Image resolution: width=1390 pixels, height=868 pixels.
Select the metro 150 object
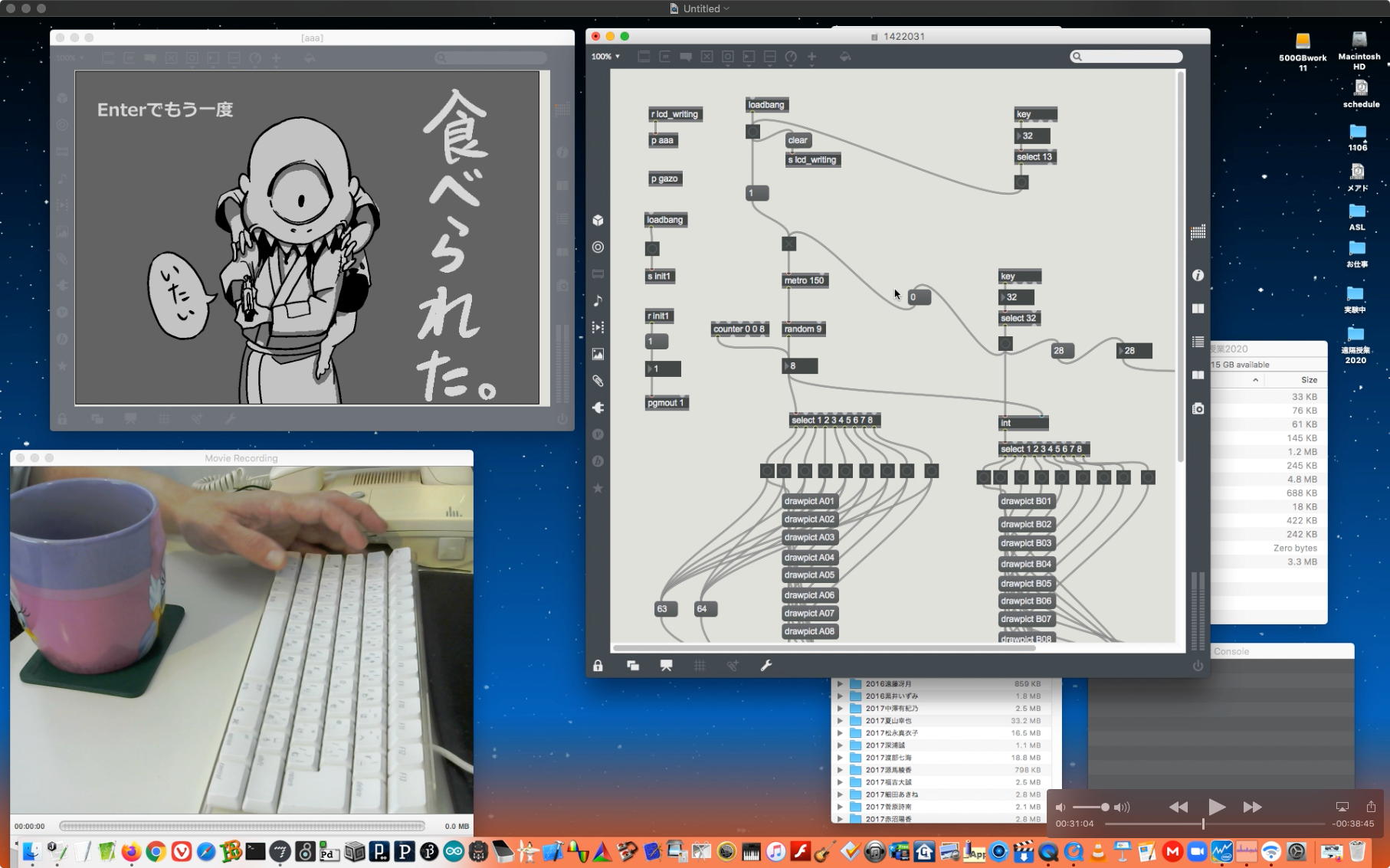(804, 280)
